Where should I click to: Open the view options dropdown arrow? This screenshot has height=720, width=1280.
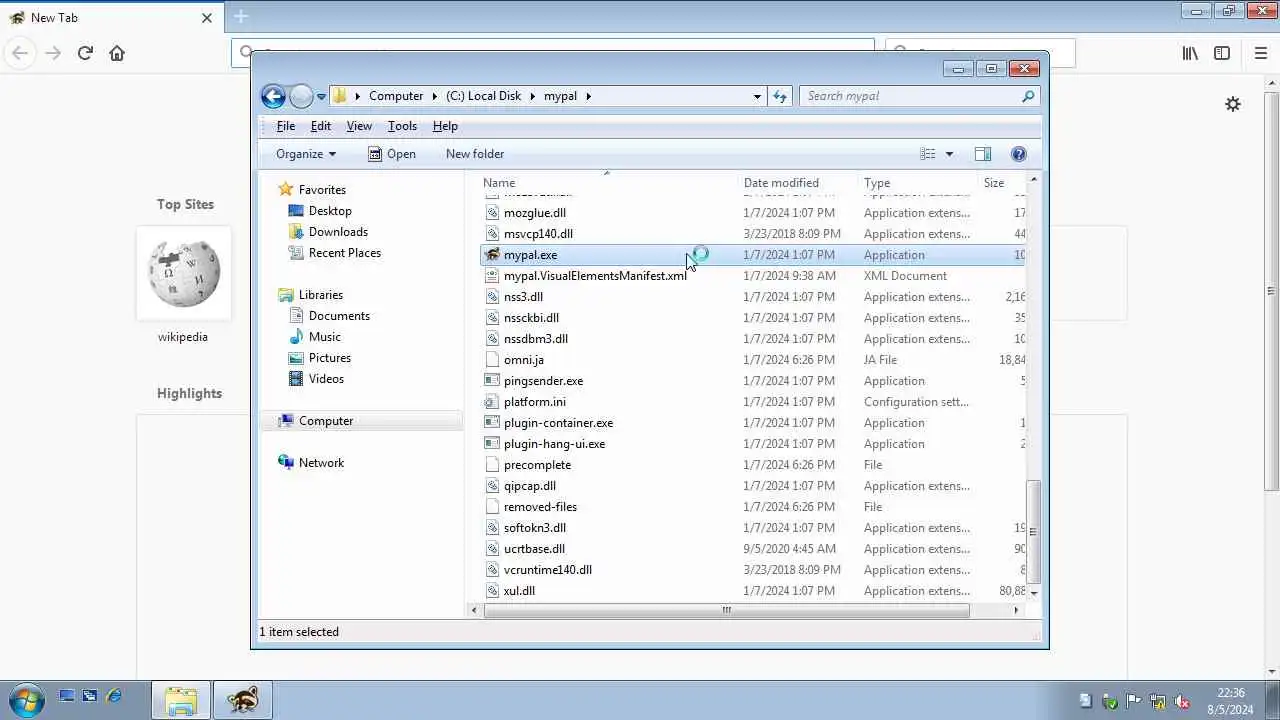coord(949,154)
